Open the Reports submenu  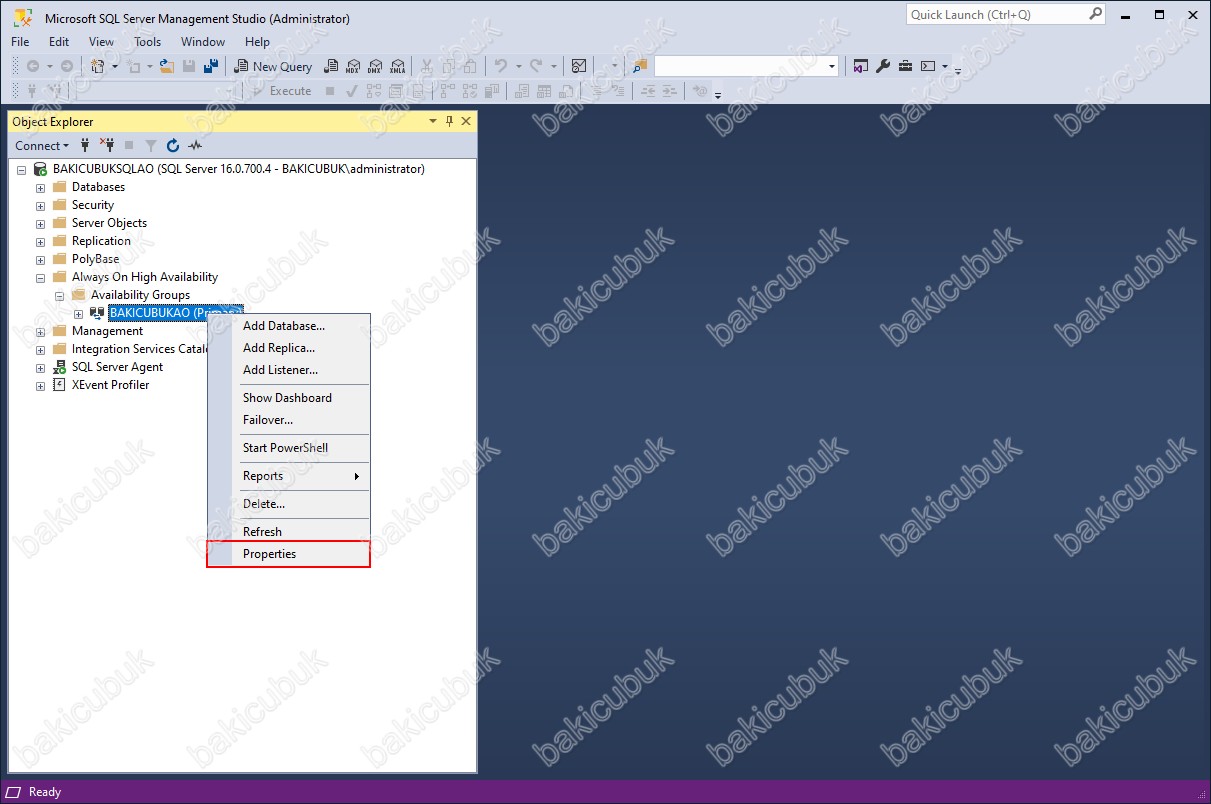[288, 476]
